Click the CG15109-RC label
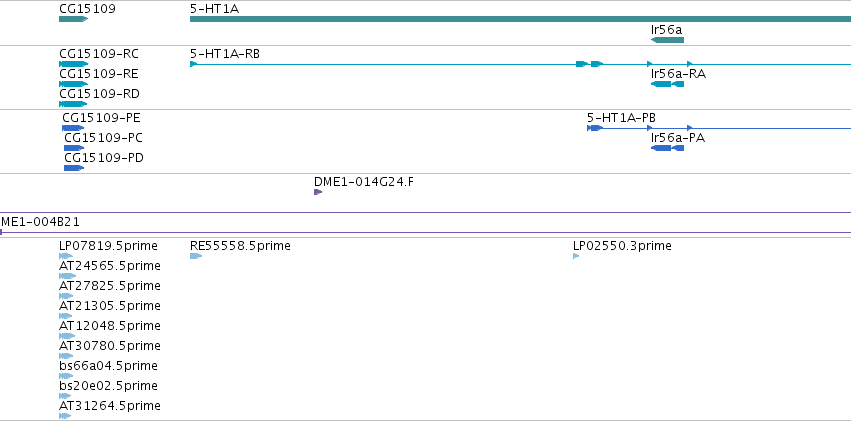Image resolution: width=851 pixels, height=421 pixels. 99,54
